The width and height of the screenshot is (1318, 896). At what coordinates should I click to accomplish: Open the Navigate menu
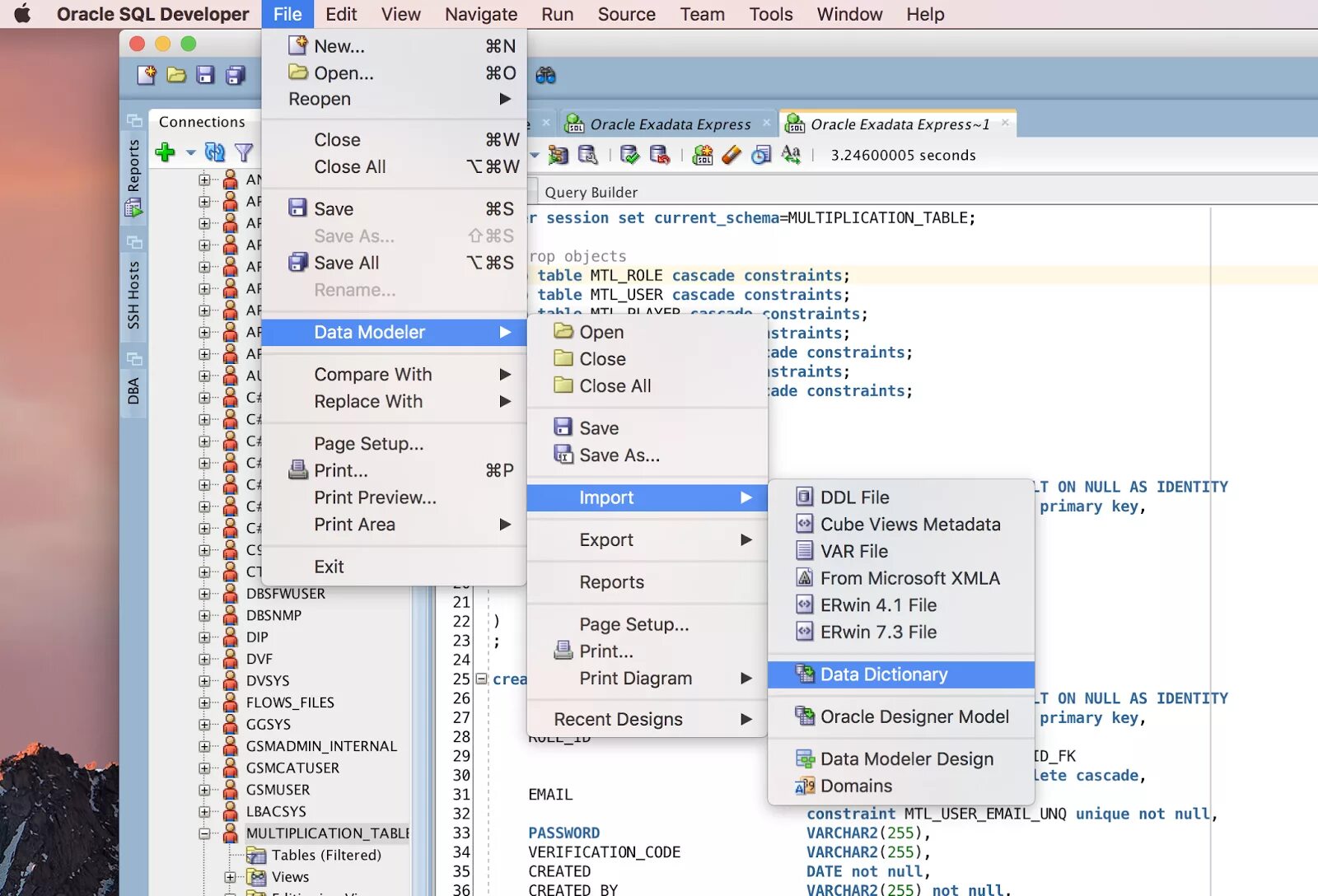[481, 14]
